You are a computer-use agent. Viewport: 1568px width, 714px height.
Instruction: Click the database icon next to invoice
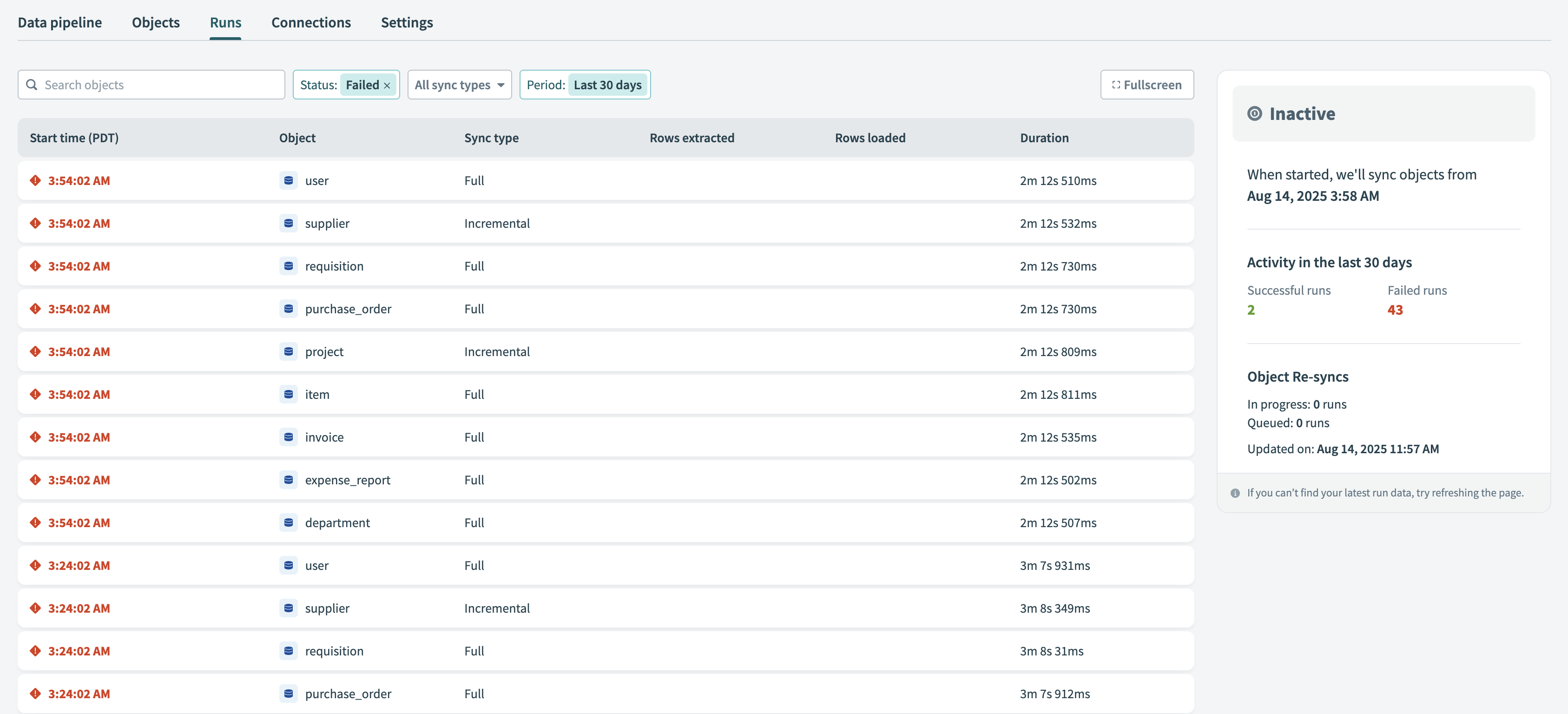pyautogui.click(x=289, y=437)
